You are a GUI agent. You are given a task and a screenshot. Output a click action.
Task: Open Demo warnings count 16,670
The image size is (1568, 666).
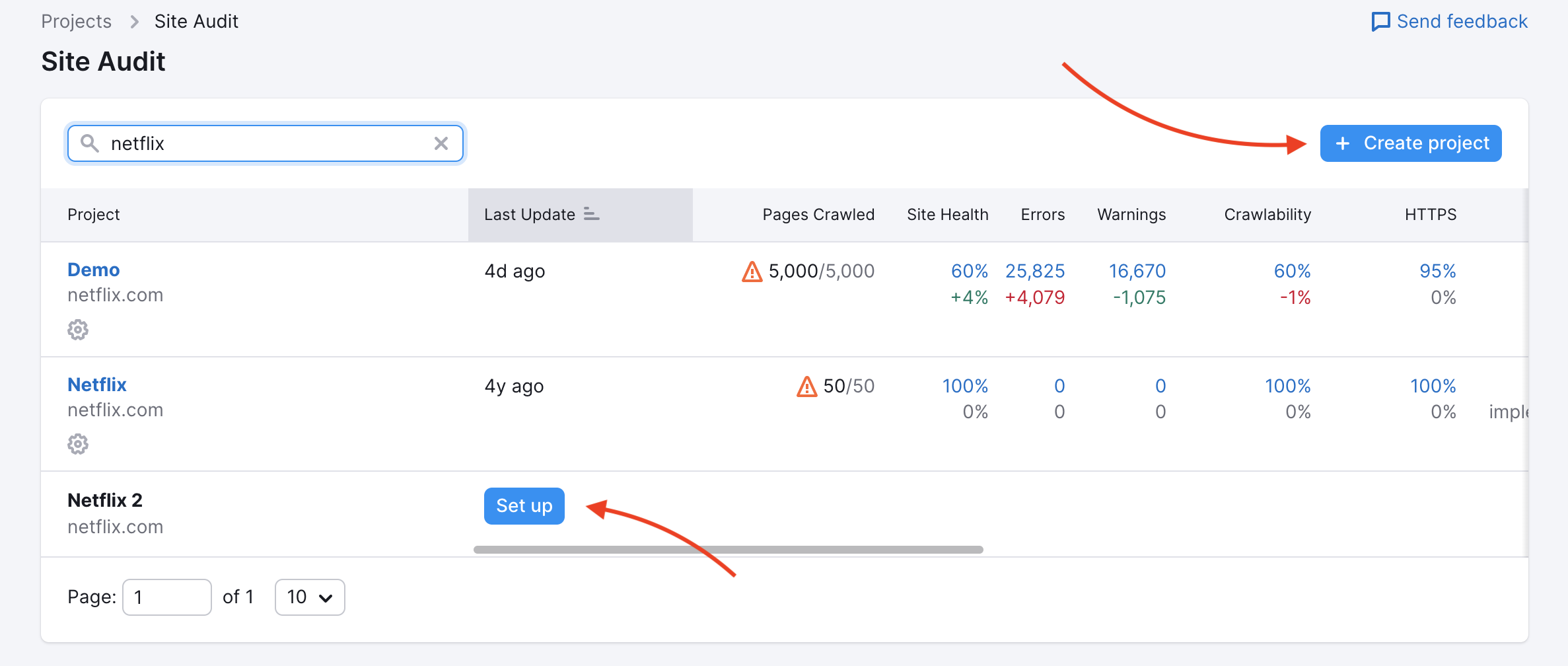tap(1137, 272)
